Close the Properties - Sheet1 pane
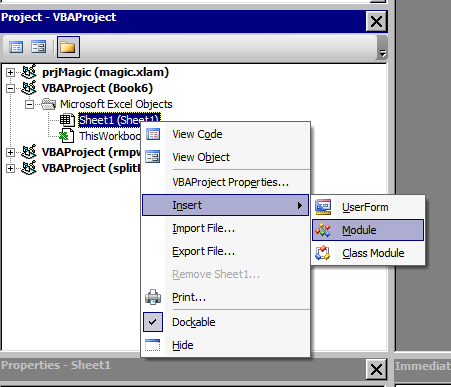The height and width of the screenshot is (387, 451). [x=376, y=369]
